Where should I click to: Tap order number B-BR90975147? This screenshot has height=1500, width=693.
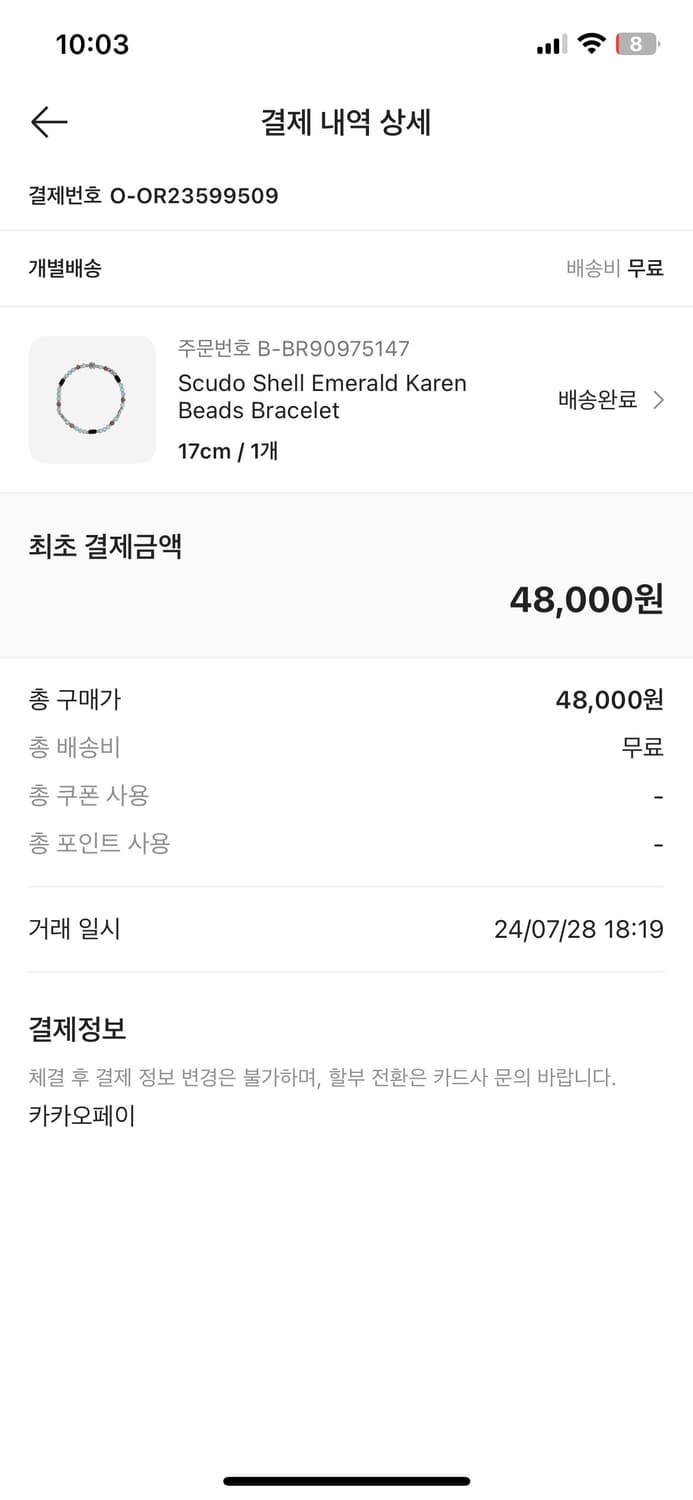click(x=292, y=349)
